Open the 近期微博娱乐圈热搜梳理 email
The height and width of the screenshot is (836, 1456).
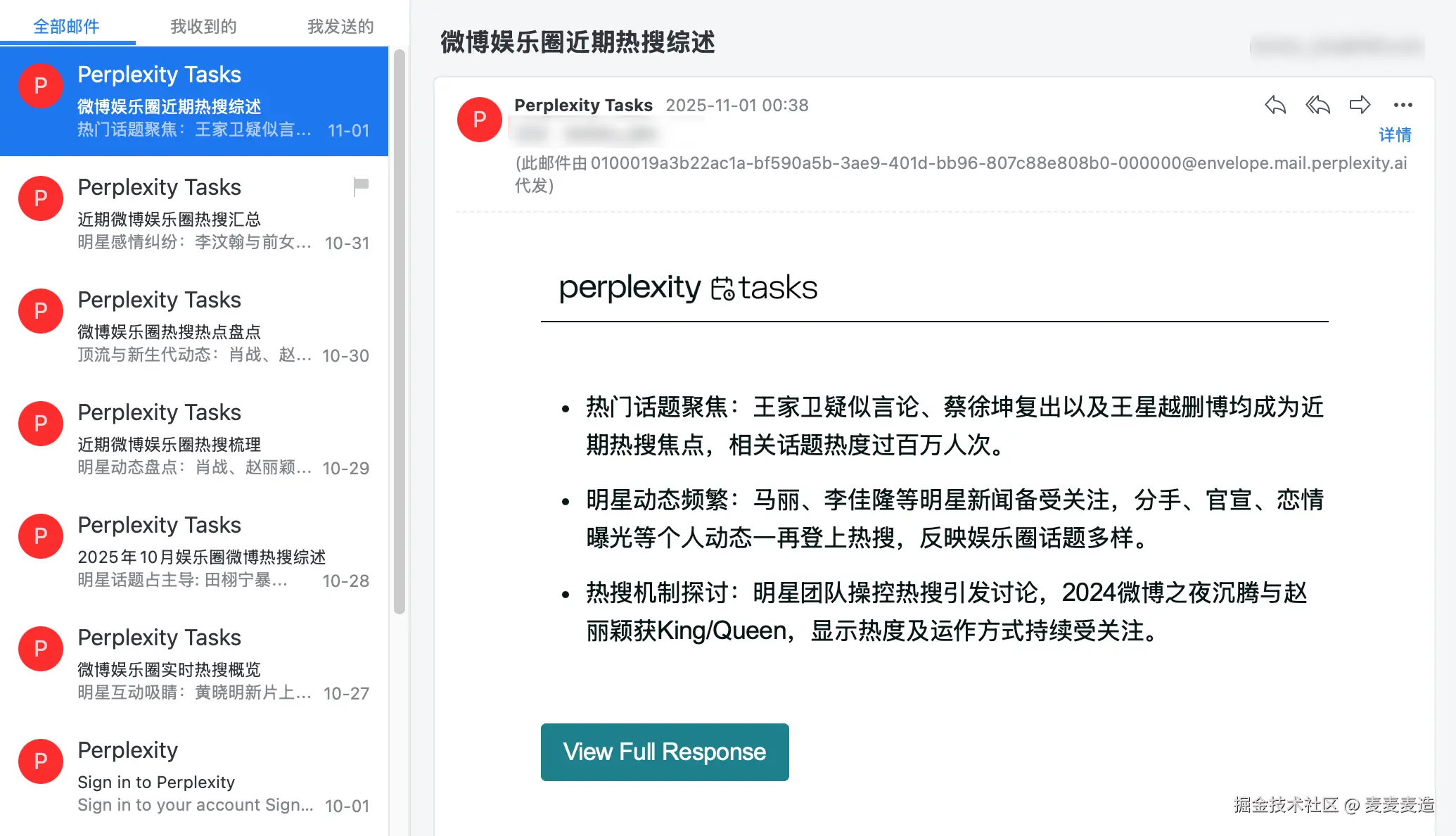[x=194, y=438]
